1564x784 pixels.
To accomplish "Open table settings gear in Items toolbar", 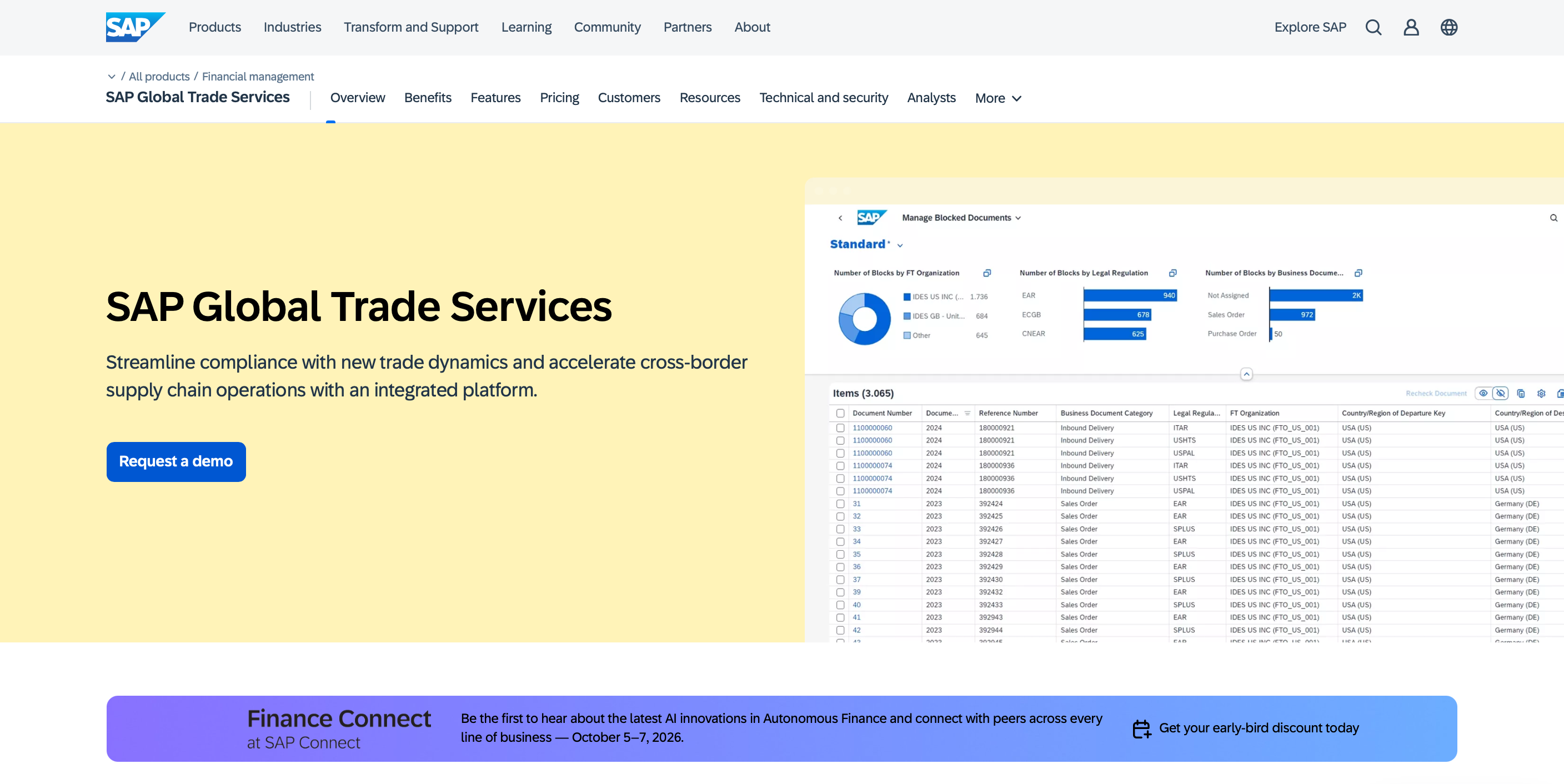I will coord(1541,393).
